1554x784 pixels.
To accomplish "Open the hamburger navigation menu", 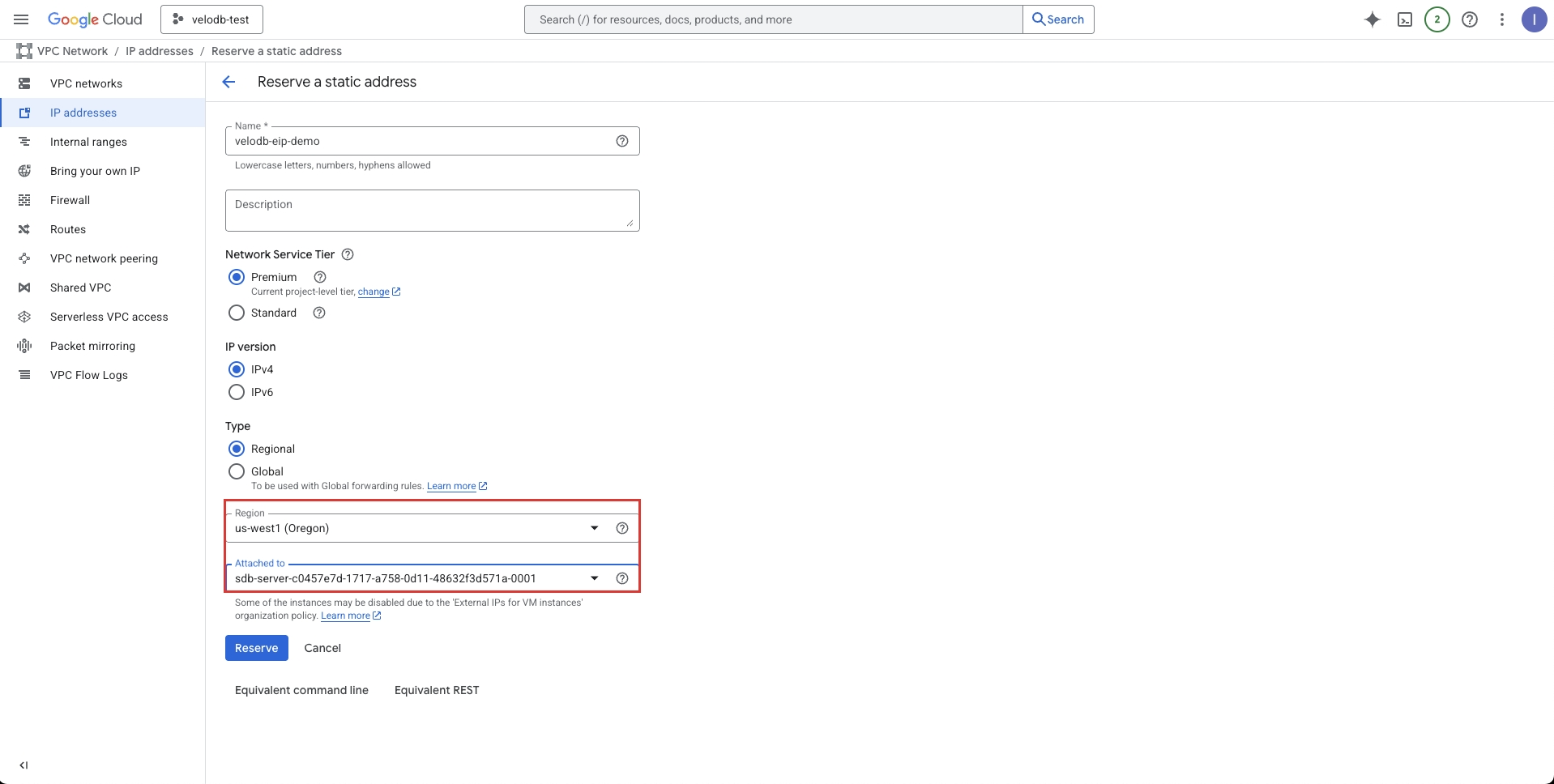I will point(21,19).
